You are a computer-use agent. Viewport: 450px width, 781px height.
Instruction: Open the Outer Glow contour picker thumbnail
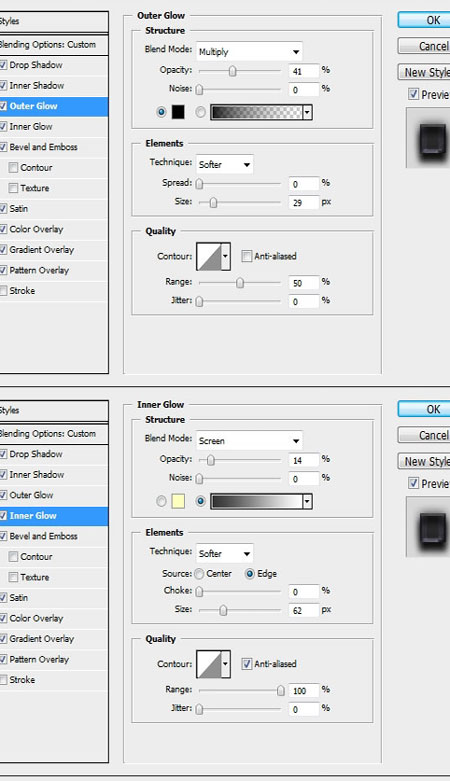(209, 257)
